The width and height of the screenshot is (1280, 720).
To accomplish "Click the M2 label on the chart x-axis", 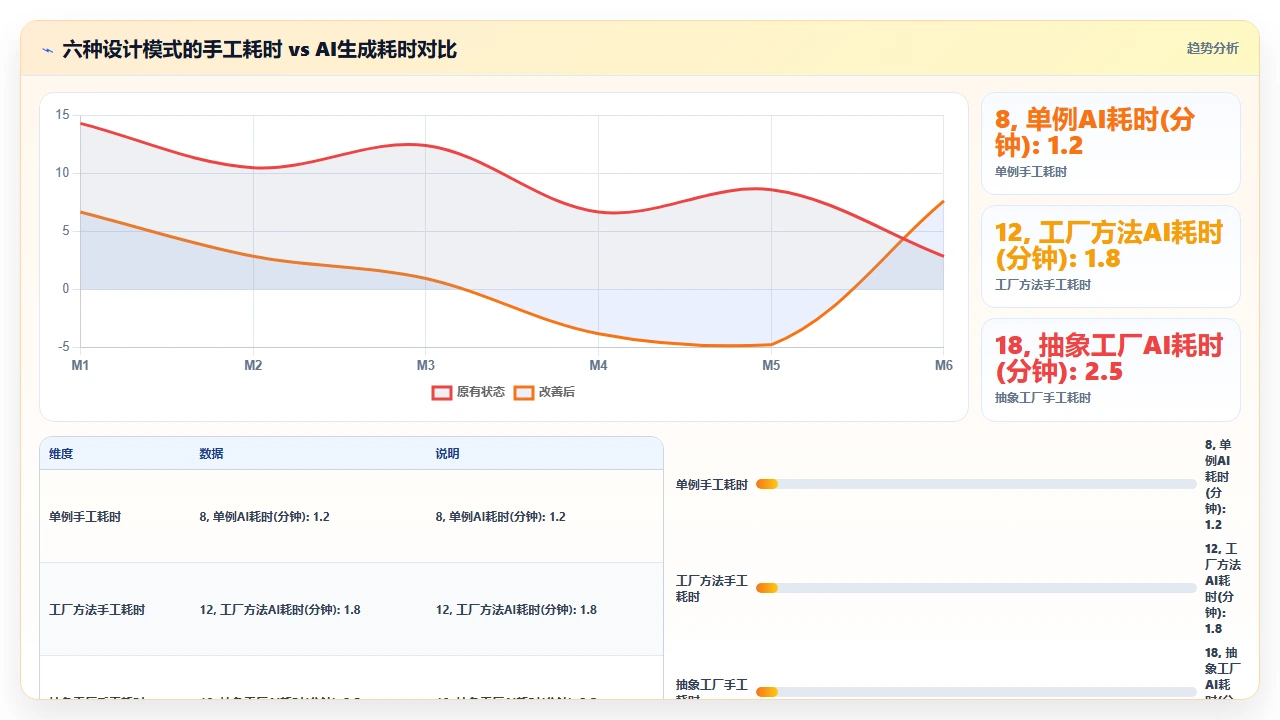I will click(x=253, y=366).
